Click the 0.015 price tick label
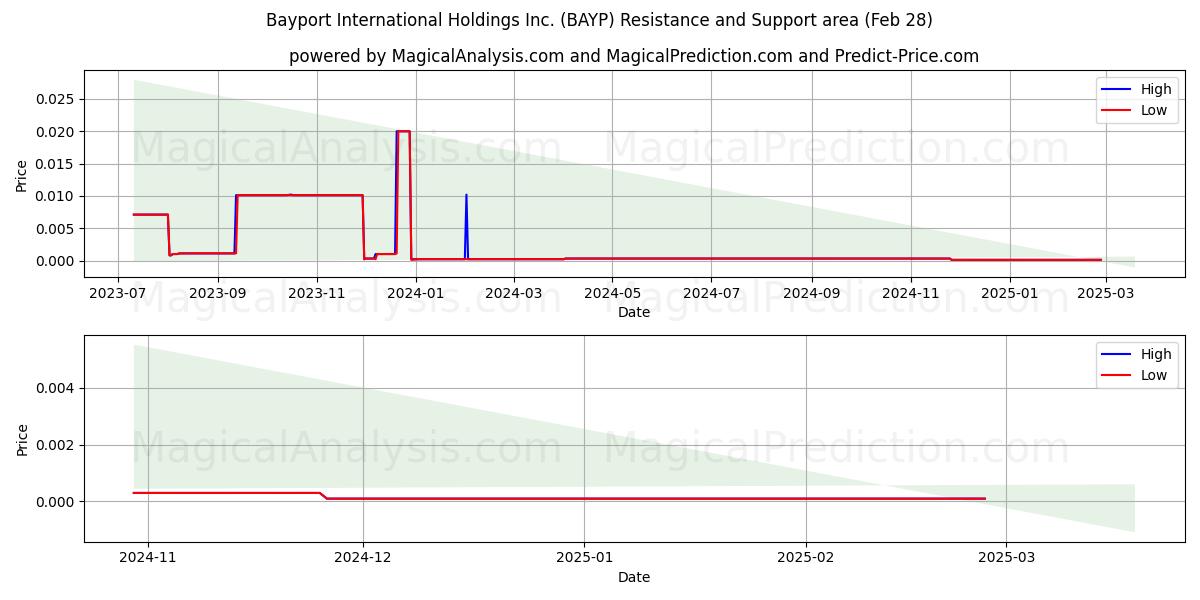The image size is (1200, 600). click(56, 164)
